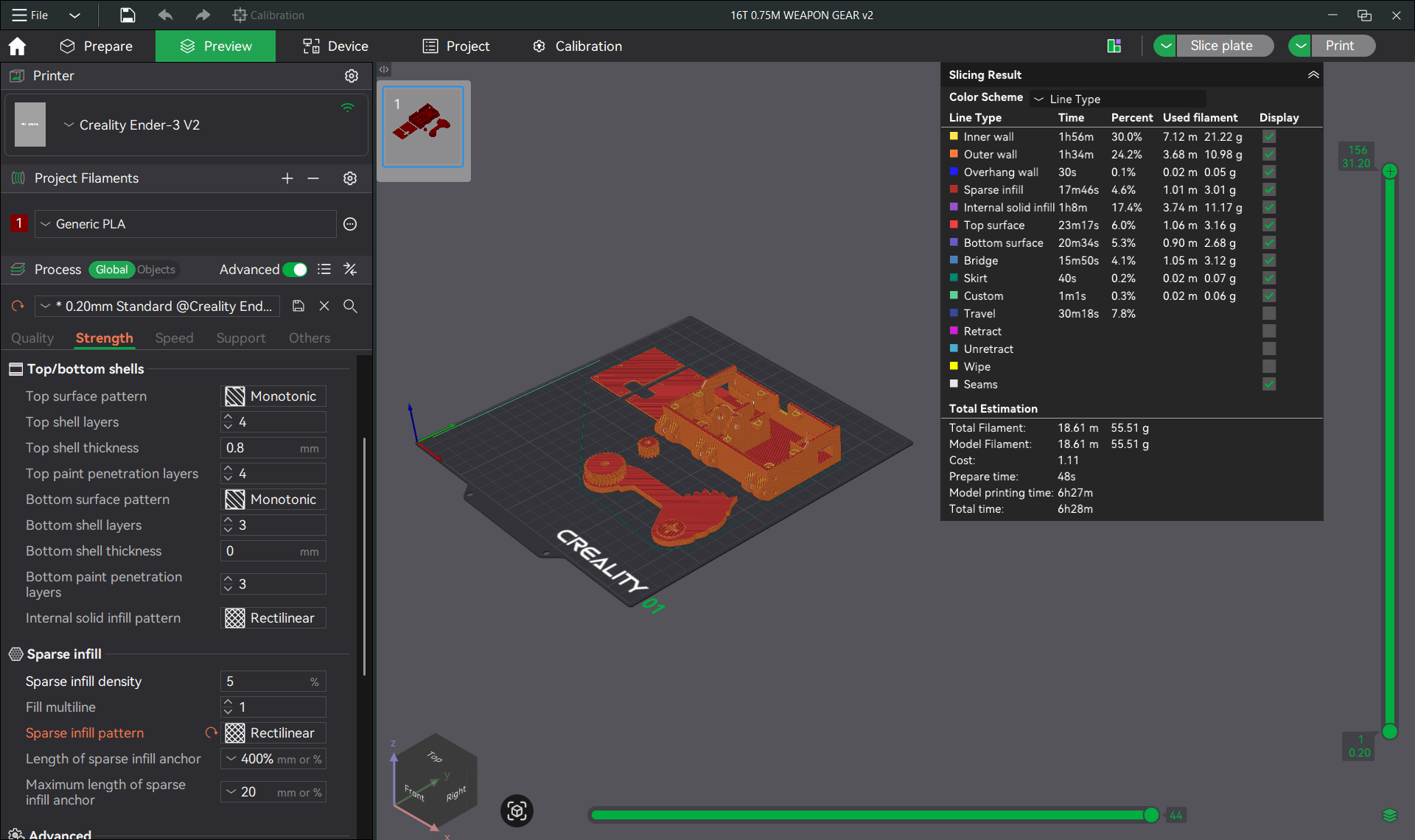Screen dimensions: 1415x840
Task: Click the Slice plate button
Action: pyautogui.click(x=1222, y=46)
